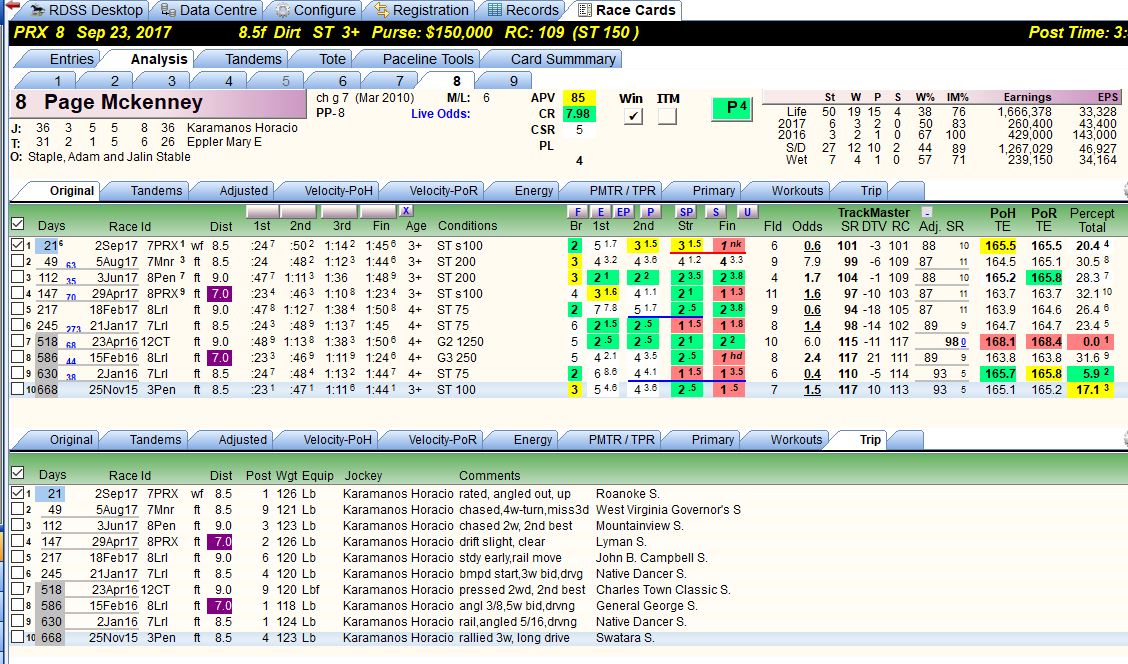Click the red 168.1 PoH TE cell
Screen dimensions: 1128x664
tap(1001, 342)
